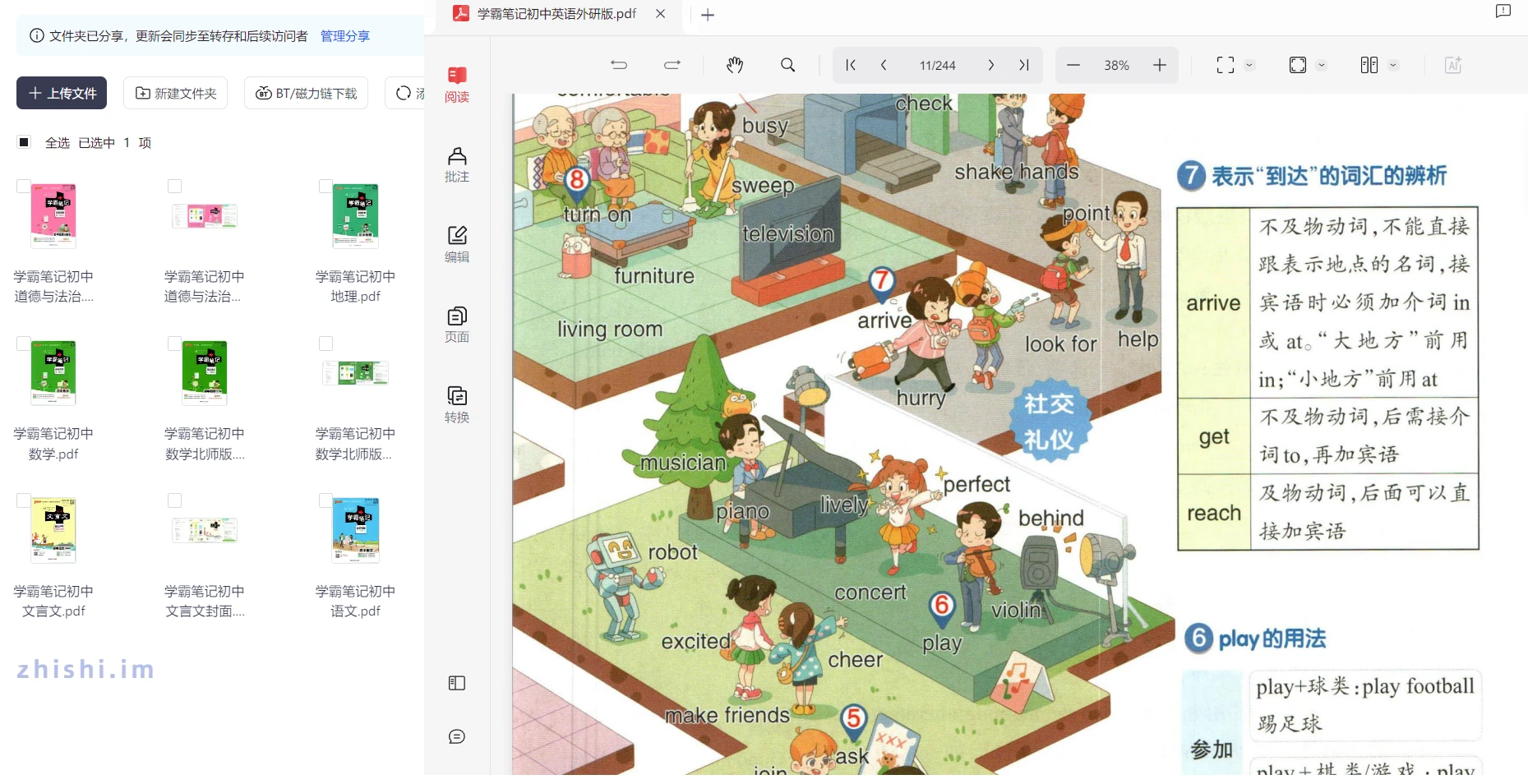This screenshot has width=1528, height=784.
Task: Open the AI assistant icon in toolbar
Action: pos(1453,65)
